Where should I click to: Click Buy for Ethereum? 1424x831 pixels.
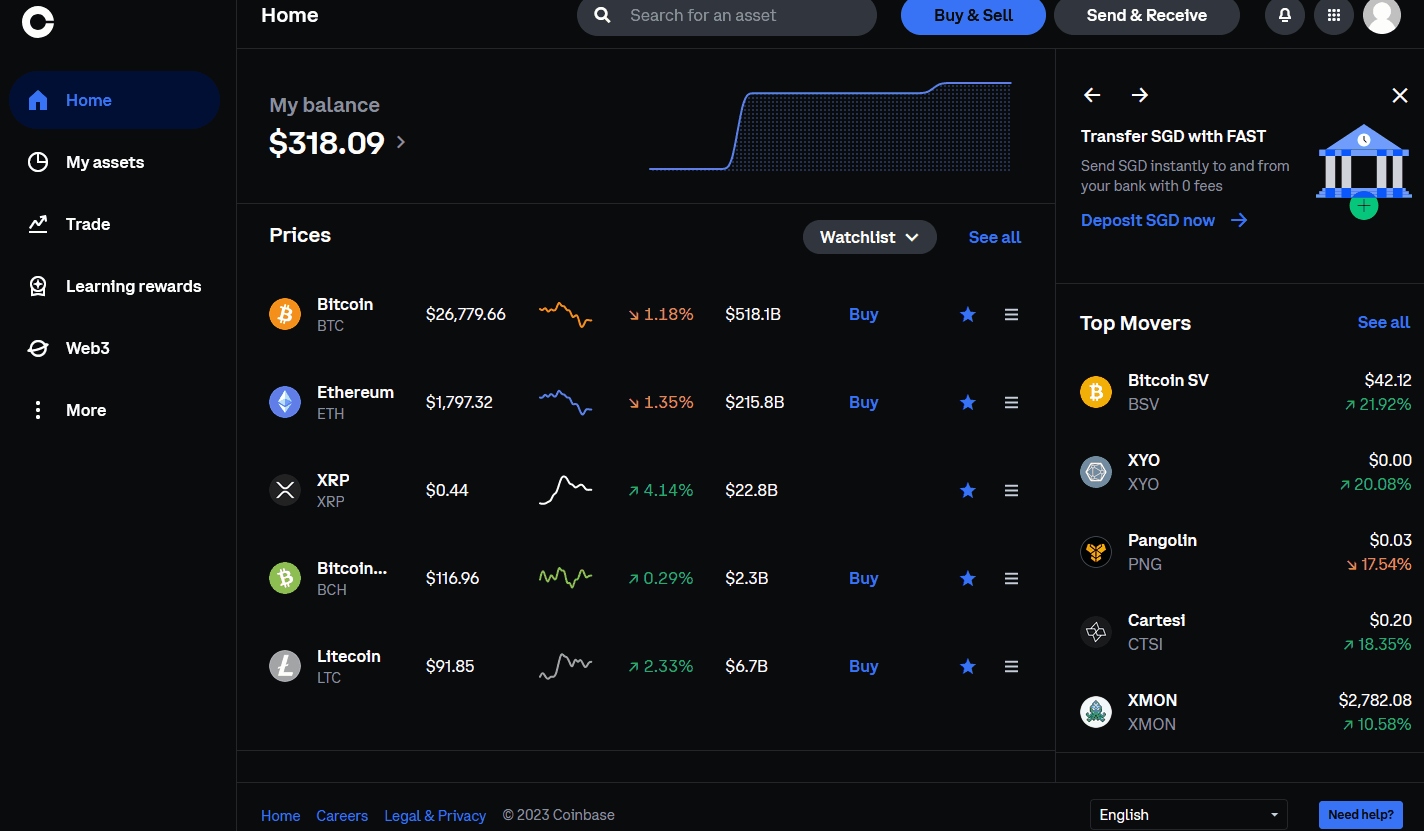click(x=863, y=402)
